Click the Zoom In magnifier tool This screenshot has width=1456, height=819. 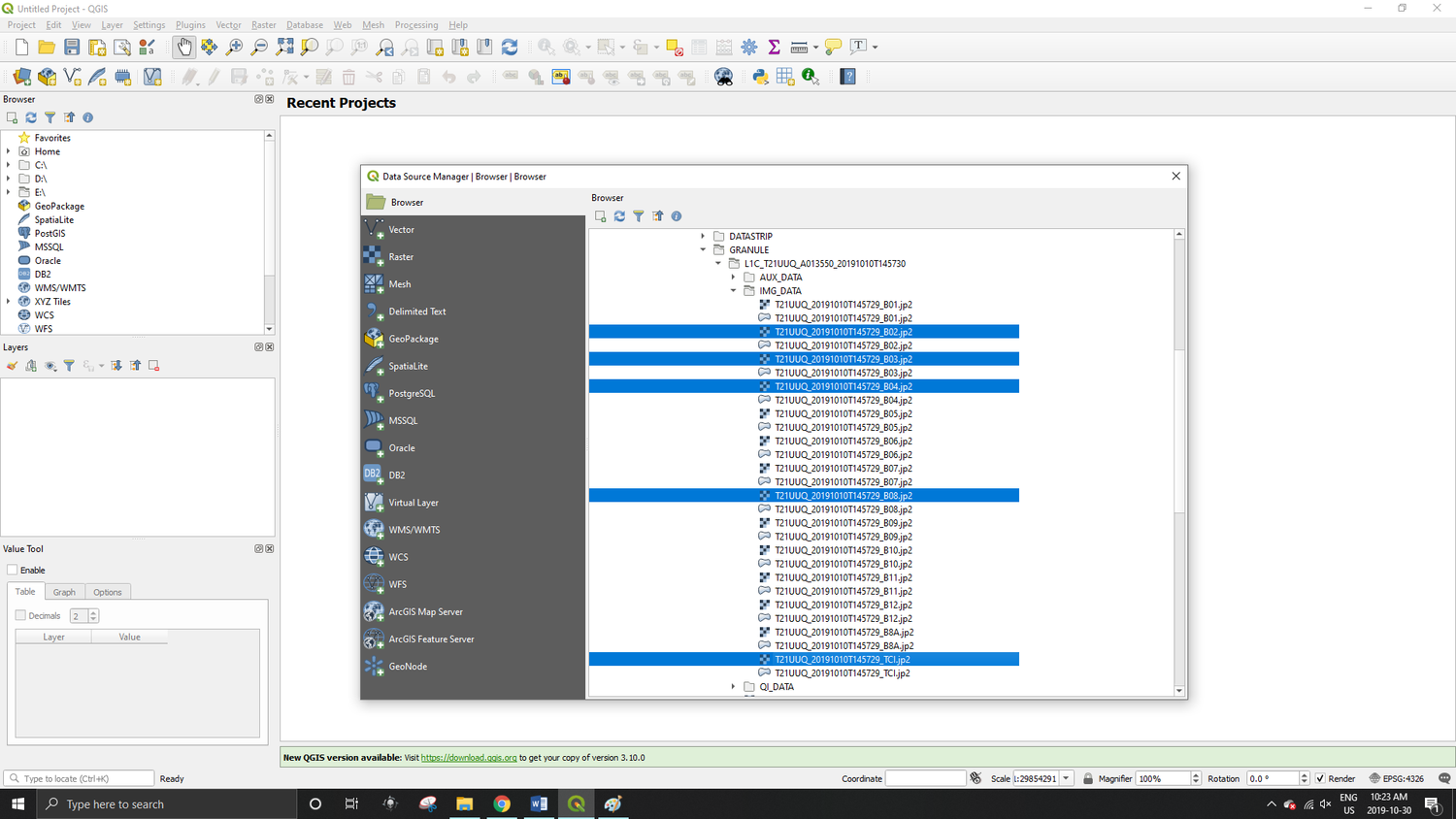click(x=234, y=47)
